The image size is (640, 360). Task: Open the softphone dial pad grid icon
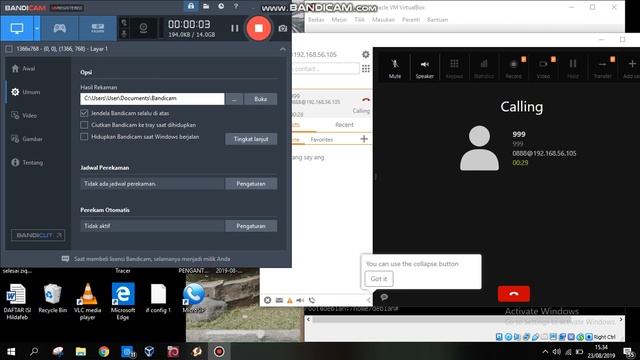366,69
